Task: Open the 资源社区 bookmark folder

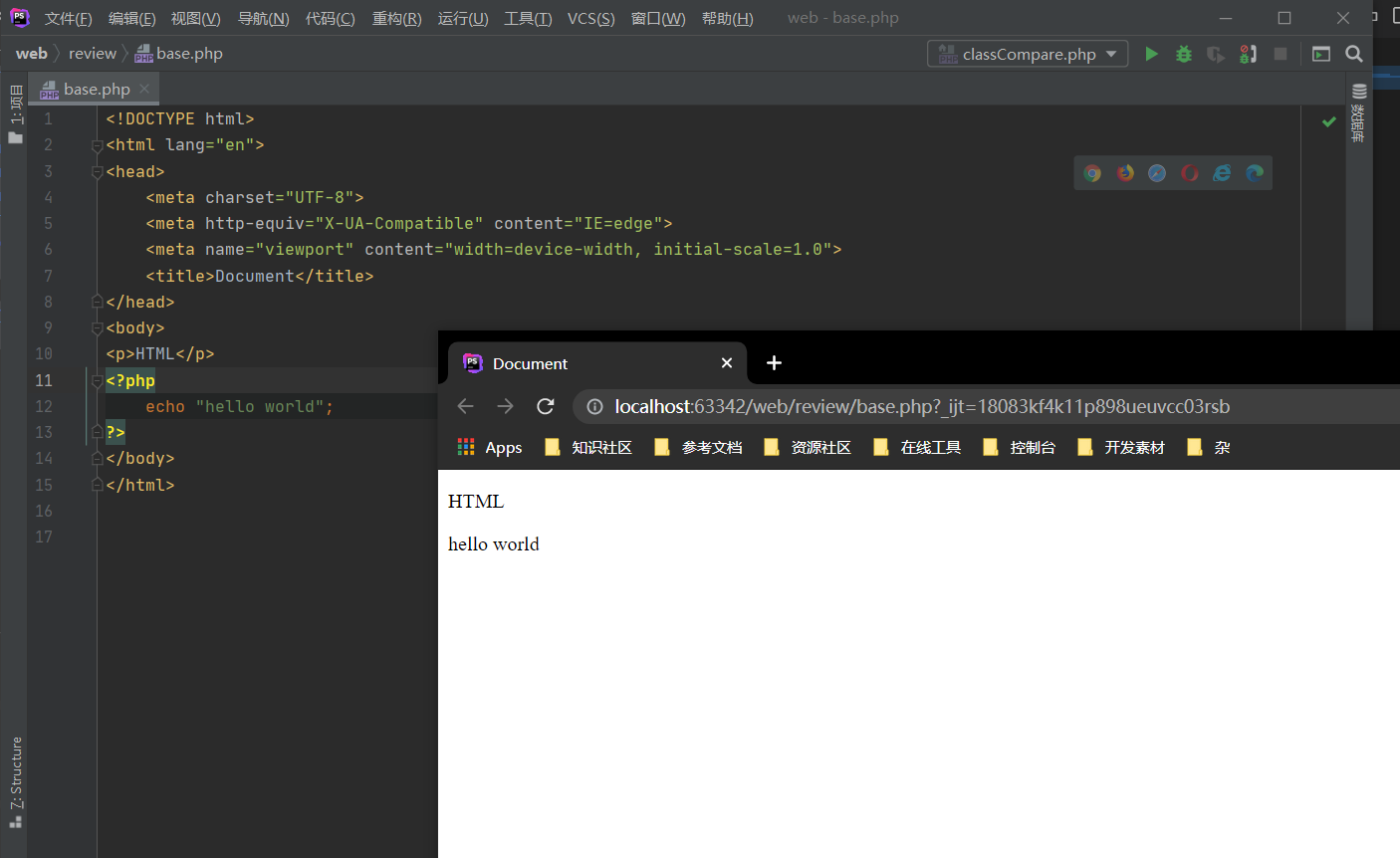Action: 809,447
